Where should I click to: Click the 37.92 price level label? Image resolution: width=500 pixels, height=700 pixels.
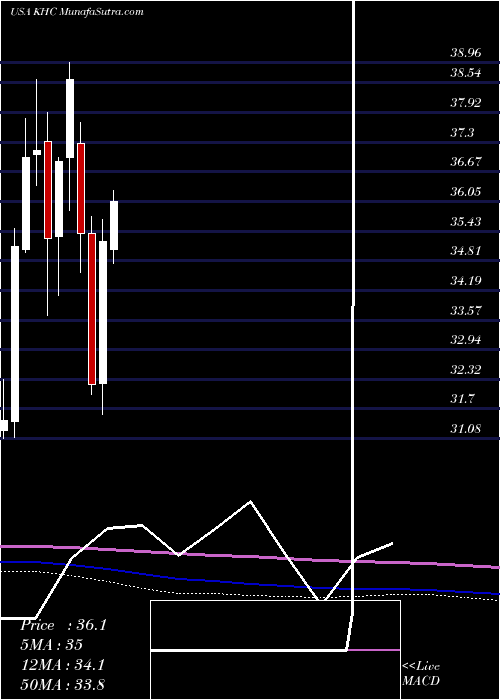pos(466,103)
